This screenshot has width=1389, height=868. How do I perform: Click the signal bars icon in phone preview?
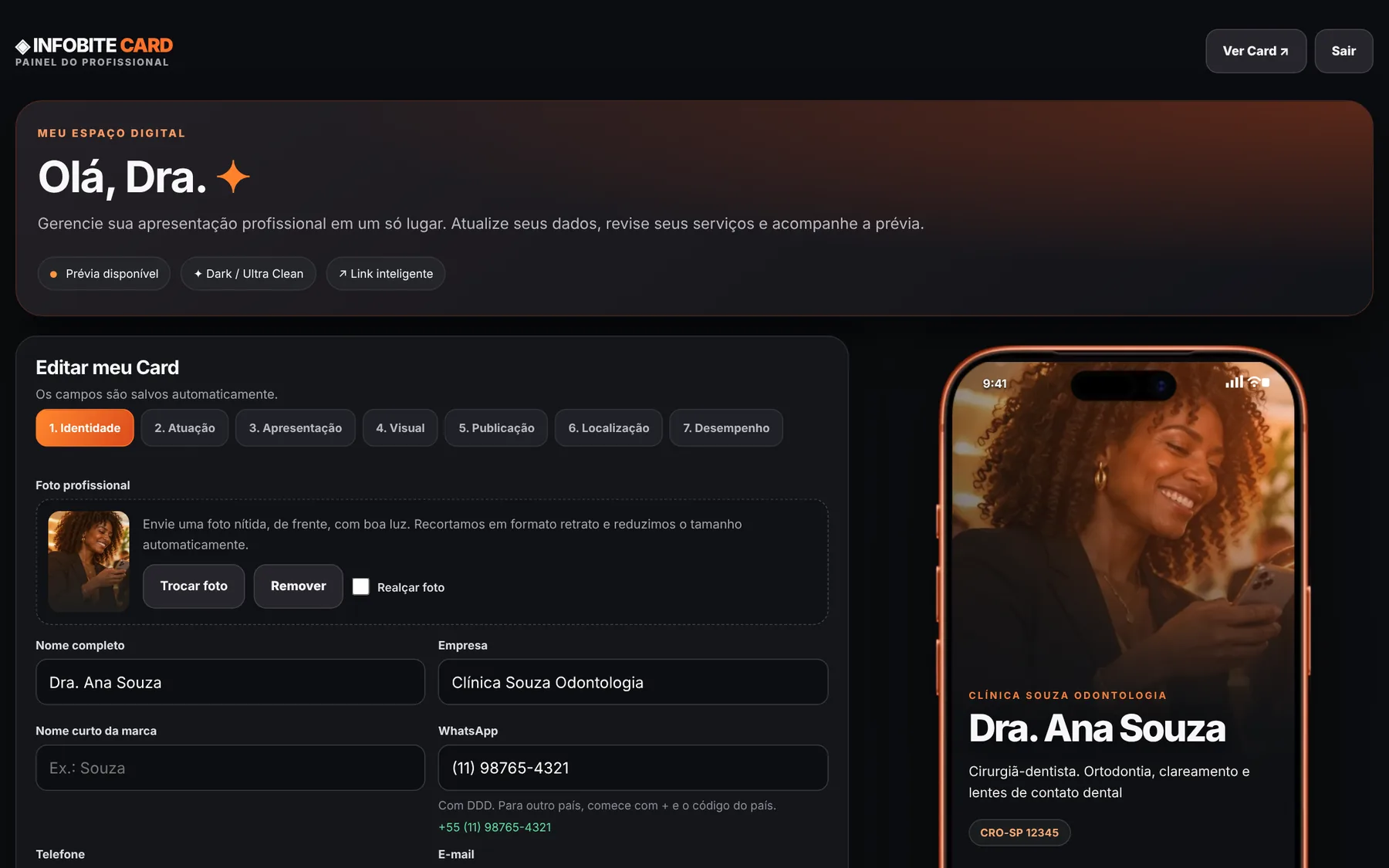(1234, 382)
